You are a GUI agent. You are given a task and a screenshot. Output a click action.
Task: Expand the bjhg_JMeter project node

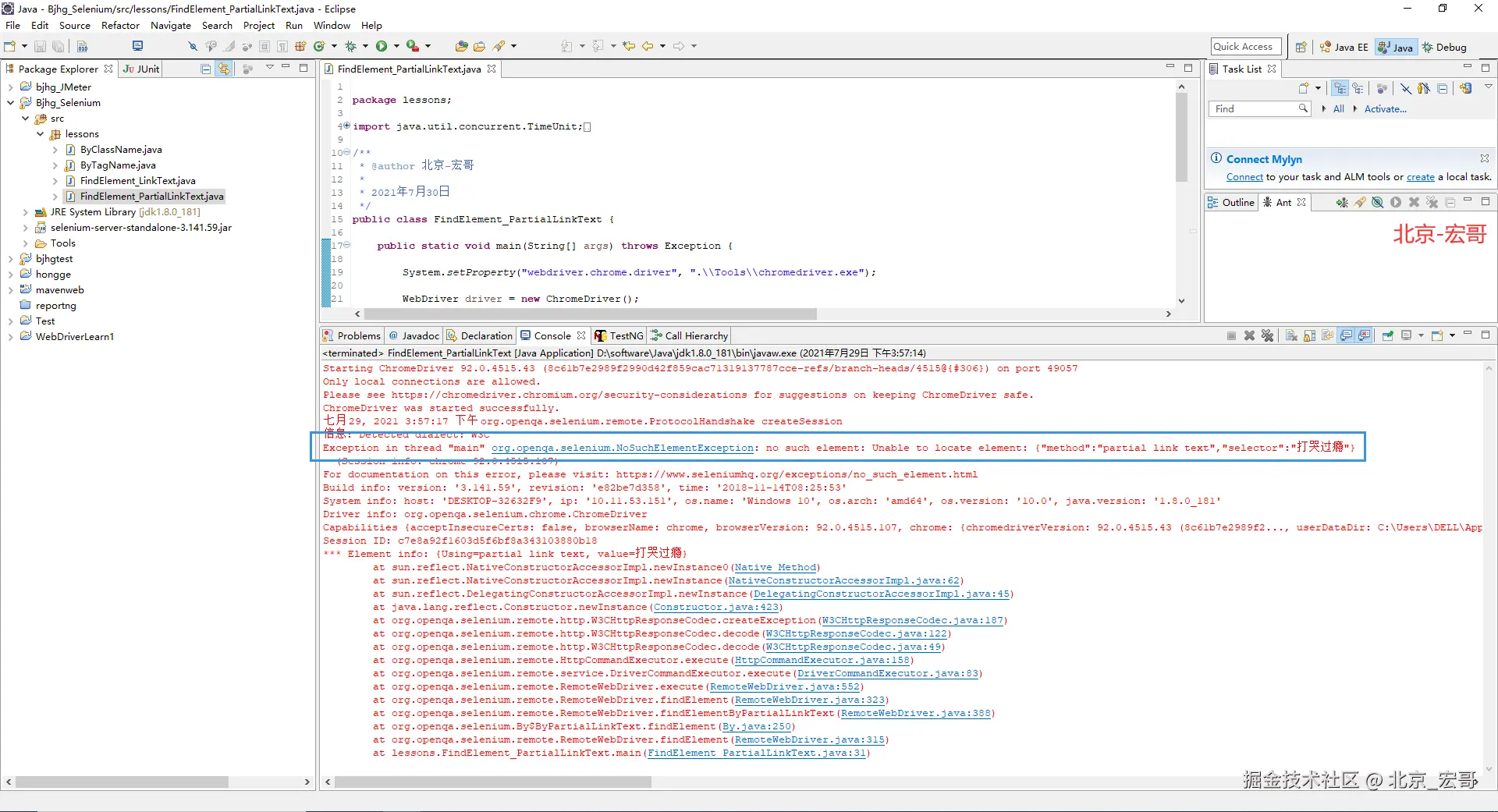10,87
